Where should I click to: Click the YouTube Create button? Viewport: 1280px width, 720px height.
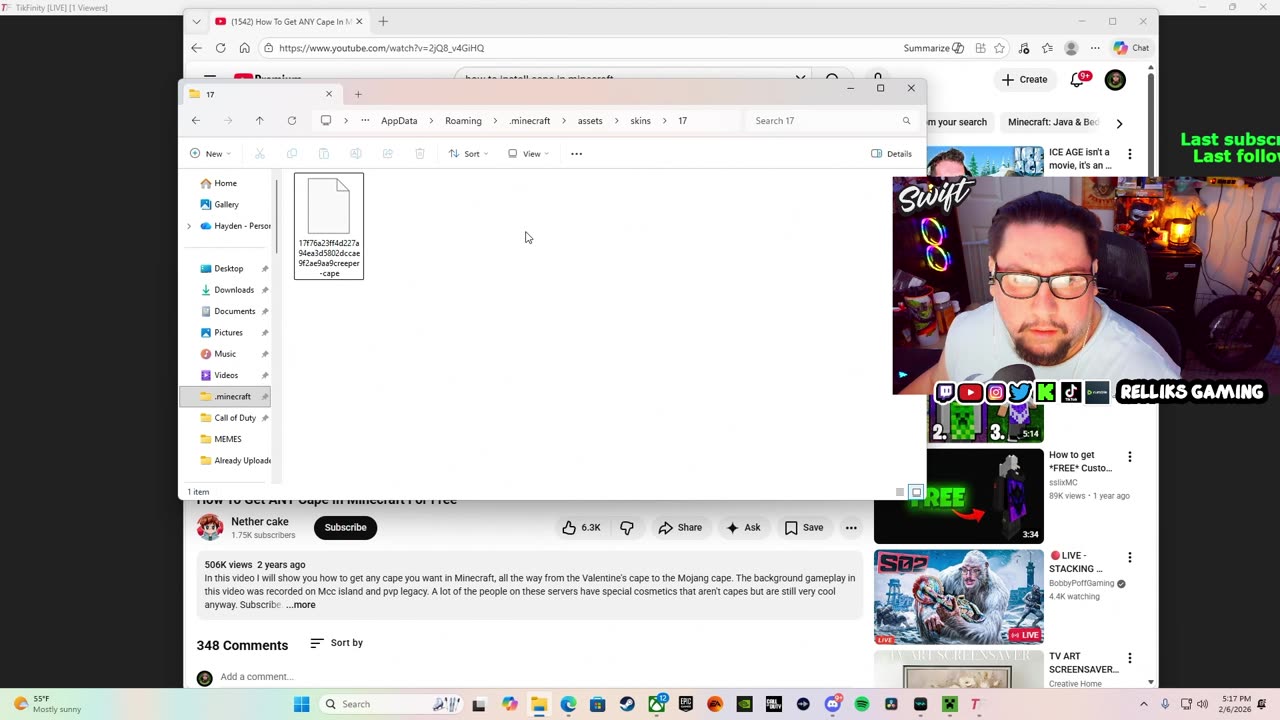pos(1025,80)
